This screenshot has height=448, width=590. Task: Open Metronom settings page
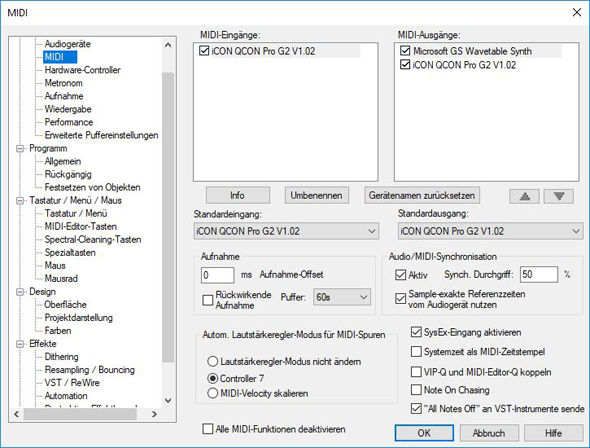coord(63,83)
